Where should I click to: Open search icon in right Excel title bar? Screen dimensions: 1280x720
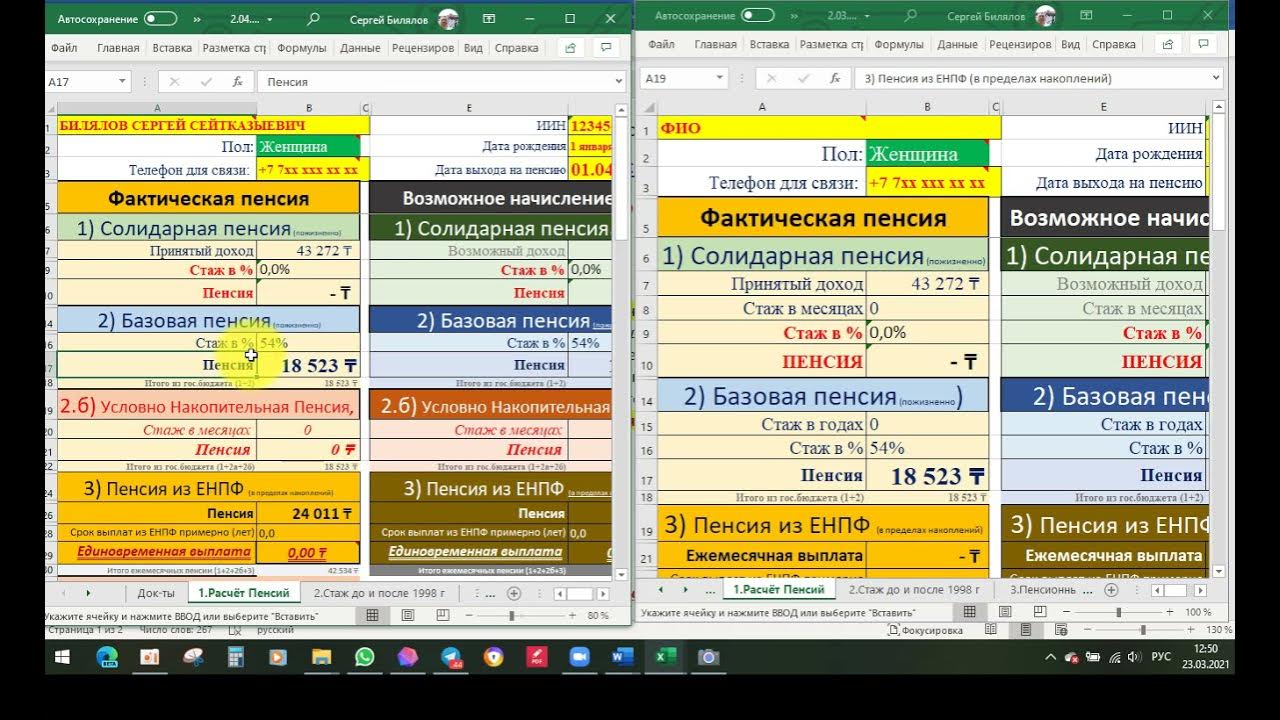pos(911,15)
